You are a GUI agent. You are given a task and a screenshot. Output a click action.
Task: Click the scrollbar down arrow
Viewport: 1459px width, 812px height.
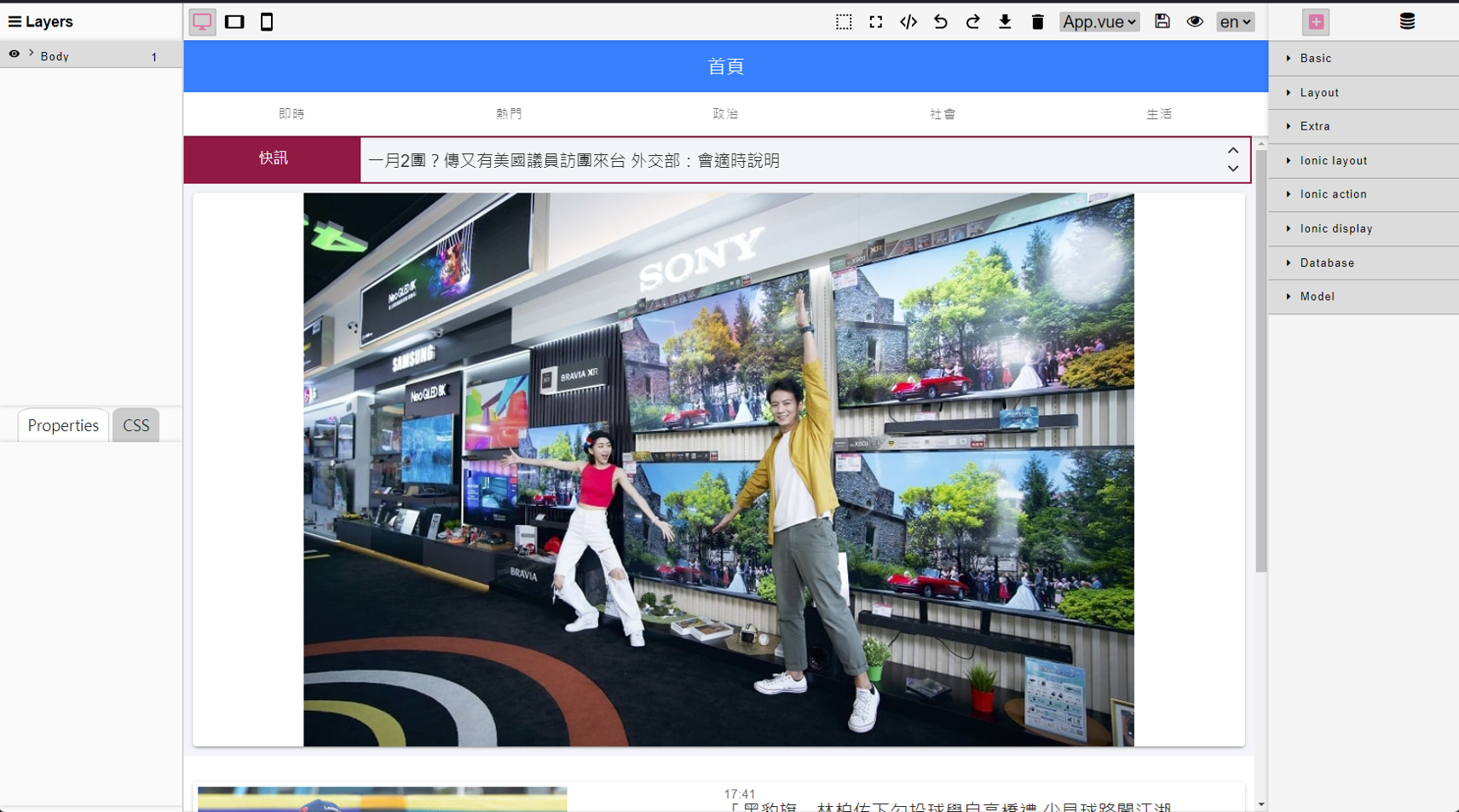click(1261, 804)
